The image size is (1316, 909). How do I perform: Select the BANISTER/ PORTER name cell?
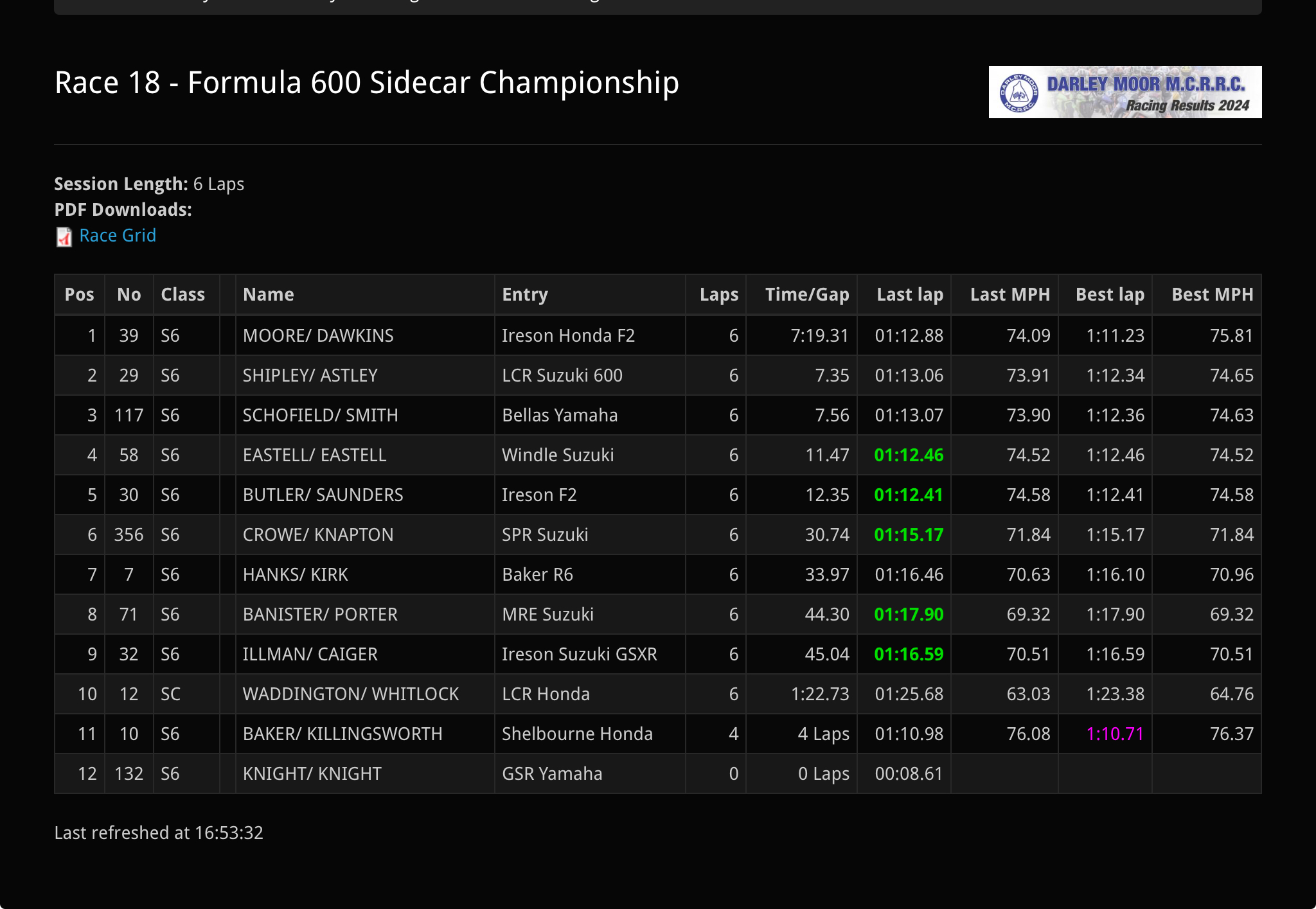(365, 614)
